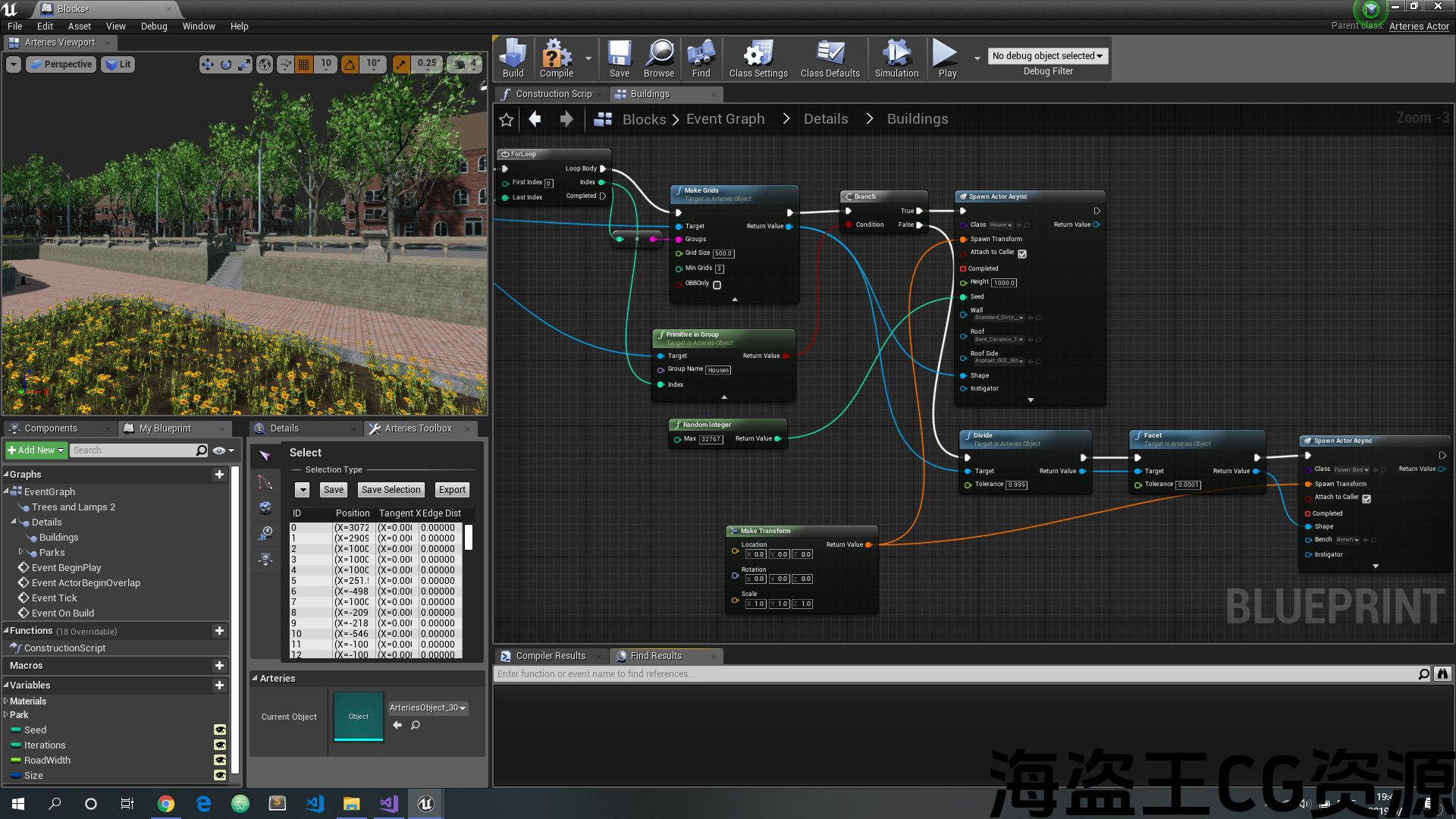Uncheck Attach to Caller on House spawn node
The height and width of the screenshot is (819, 1456).
point(1022,254)
